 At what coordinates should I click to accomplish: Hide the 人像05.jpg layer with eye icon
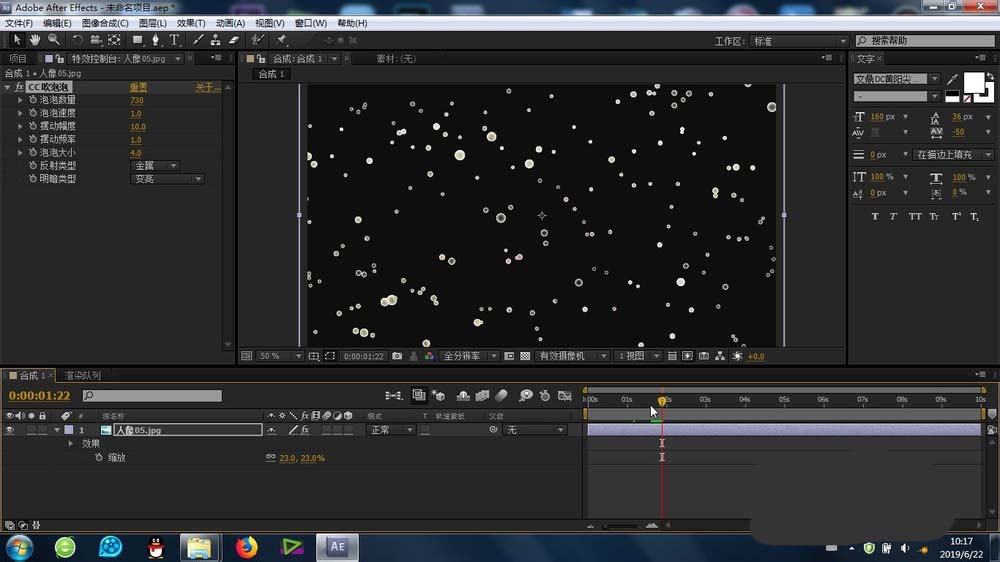[x=10, y=430]
